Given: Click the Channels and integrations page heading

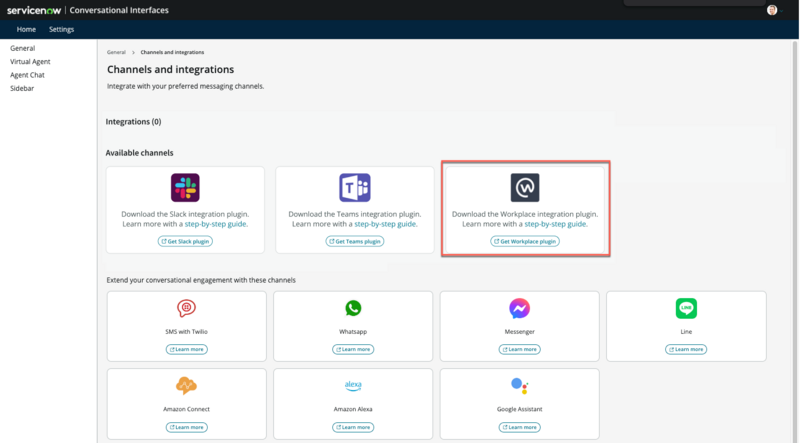Looking at the screenshot, I should click(170, 69).
